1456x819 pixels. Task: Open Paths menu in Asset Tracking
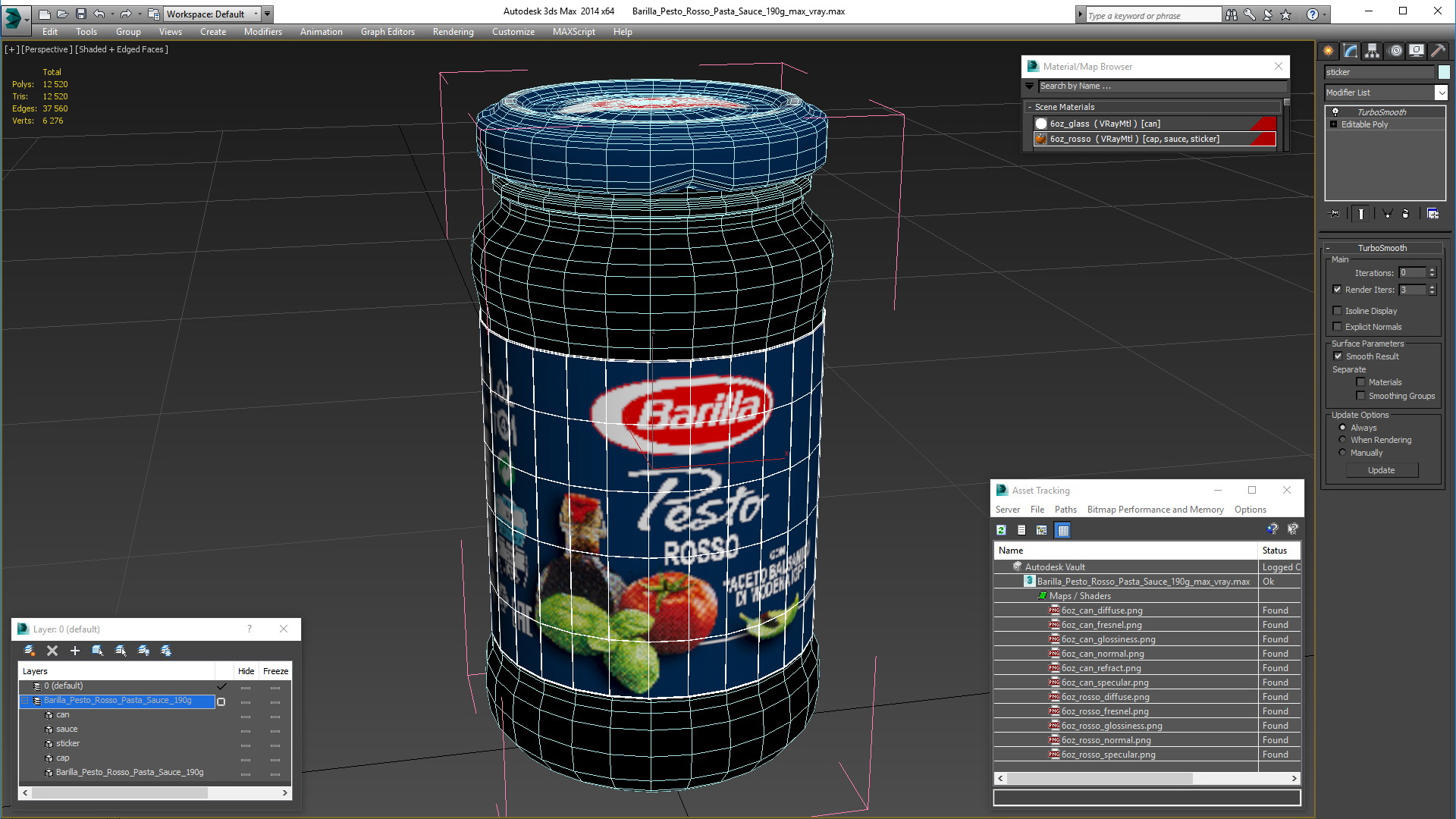[x=1065, y=510]
